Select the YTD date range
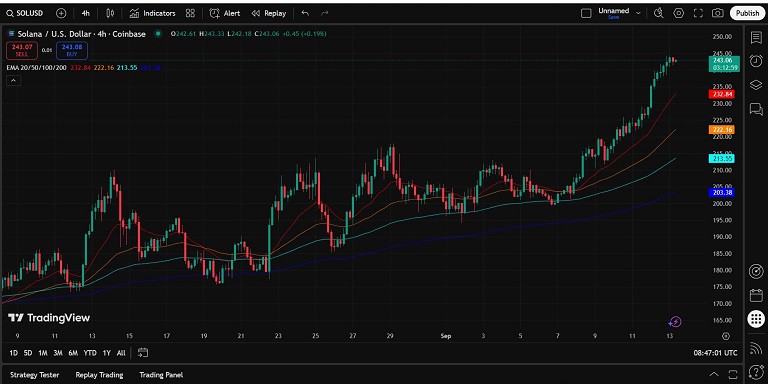 [x=90, y=353]
